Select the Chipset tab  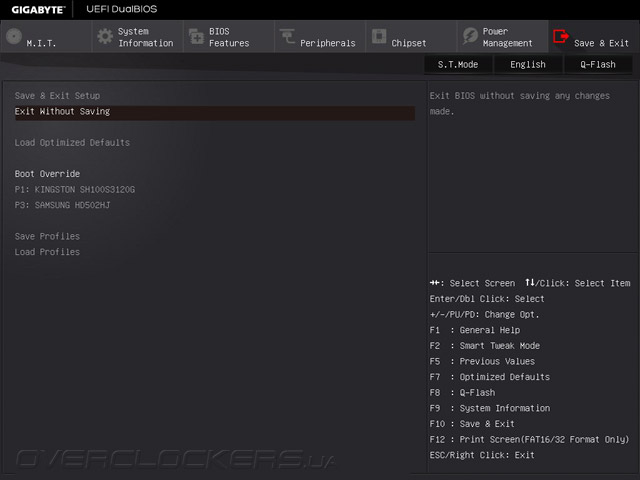[x=411, y=36]
